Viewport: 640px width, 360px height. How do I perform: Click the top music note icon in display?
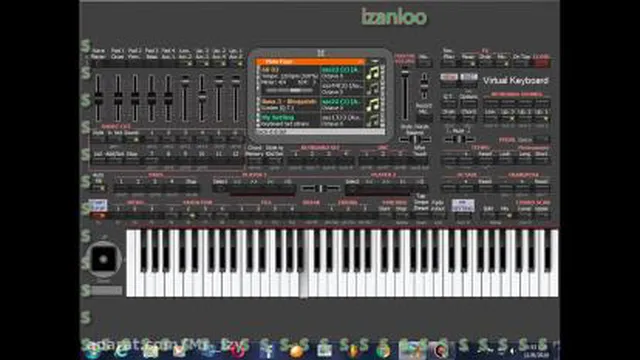click(x=372, y=73)
